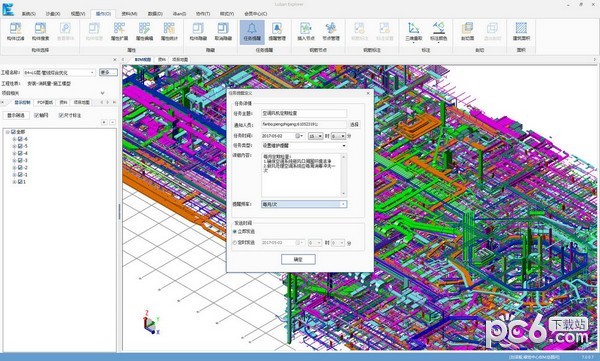The width and height of the screenshot is (600, 361).
Task: Select the 定时发送 radio button
Action: coord(235,243)
